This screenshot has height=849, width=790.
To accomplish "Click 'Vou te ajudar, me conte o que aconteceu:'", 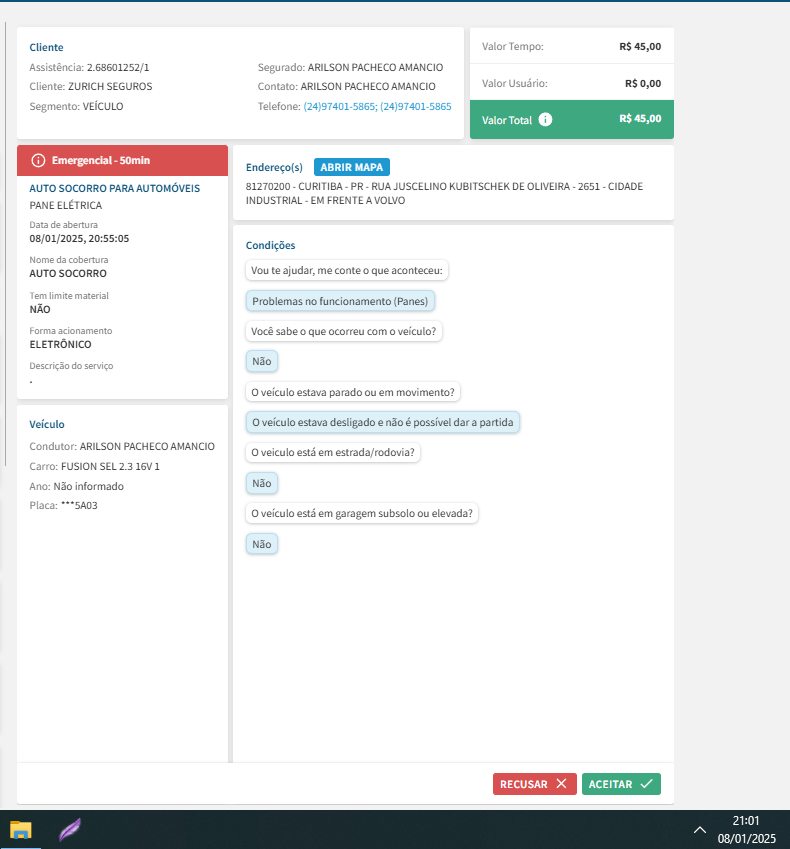I will click(x=347, y=270).
